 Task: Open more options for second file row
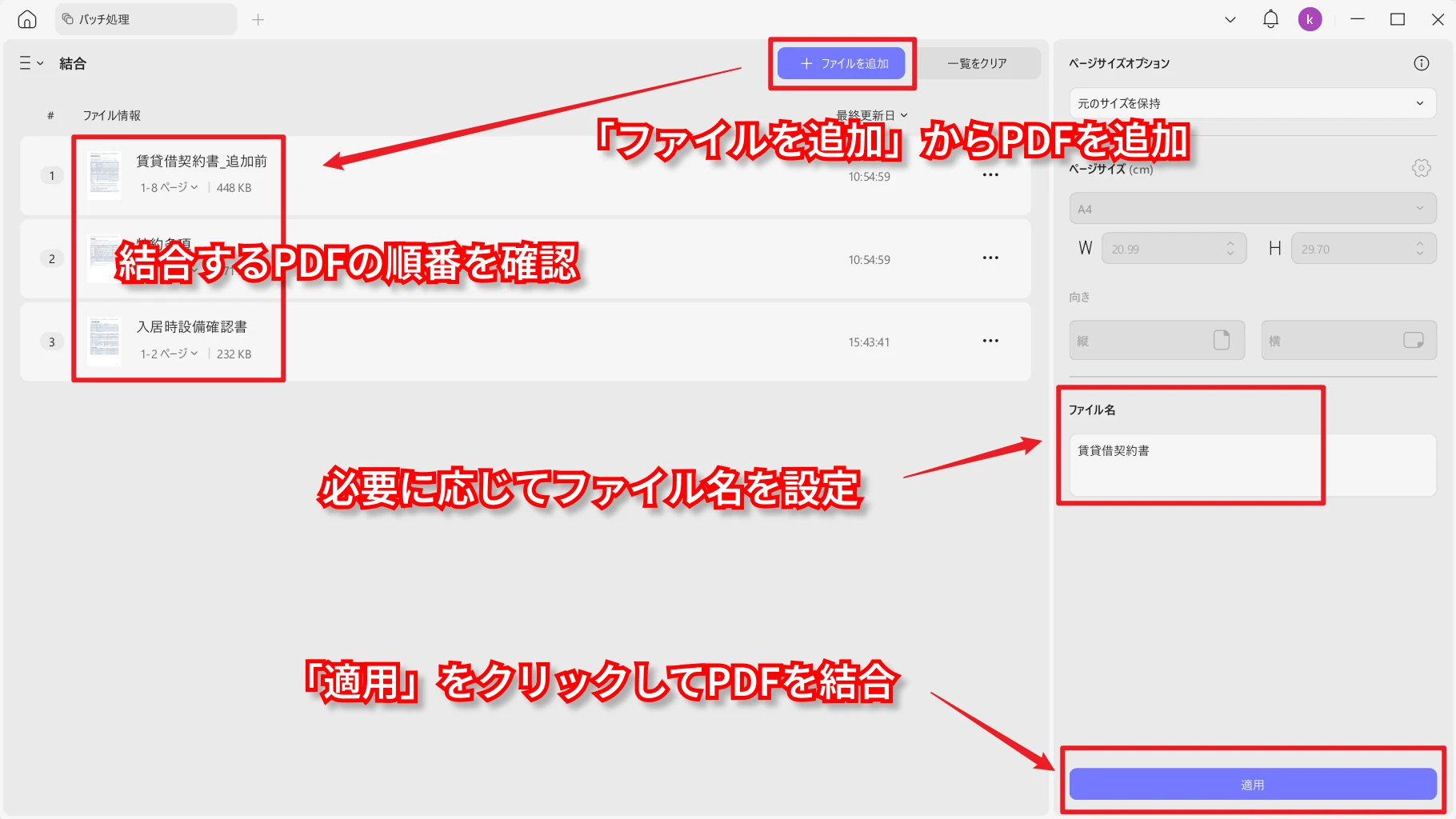990,258
